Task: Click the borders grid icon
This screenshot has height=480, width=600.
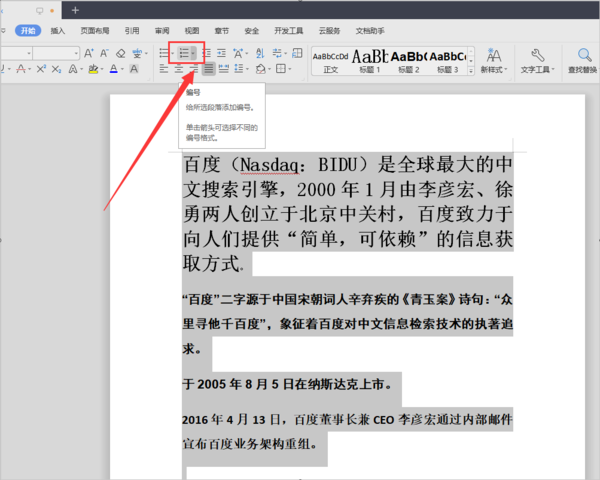Action: click(x=281, y=69)
